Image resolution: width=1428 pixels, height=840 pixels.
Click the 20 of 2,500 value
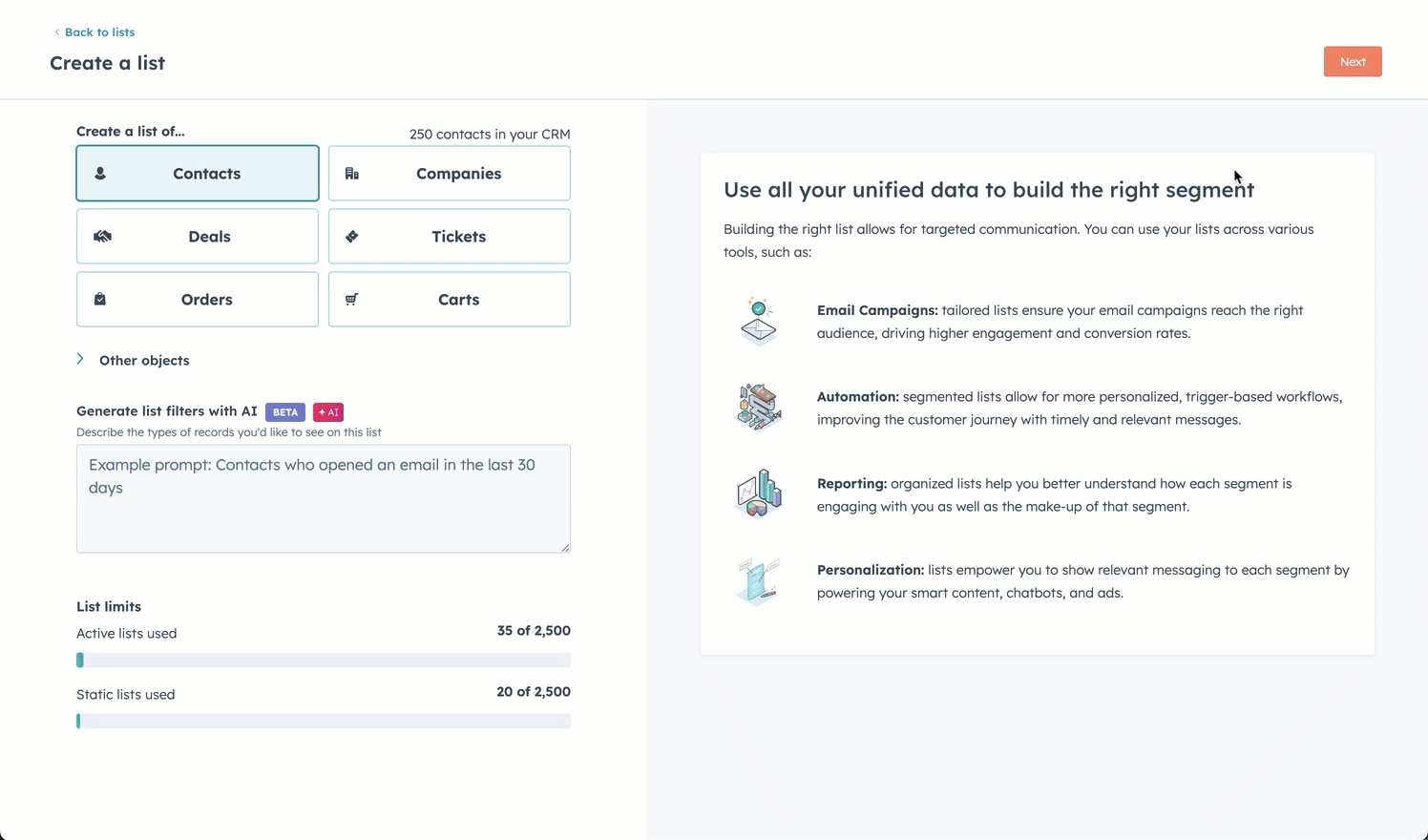click(x=534, y=692)
